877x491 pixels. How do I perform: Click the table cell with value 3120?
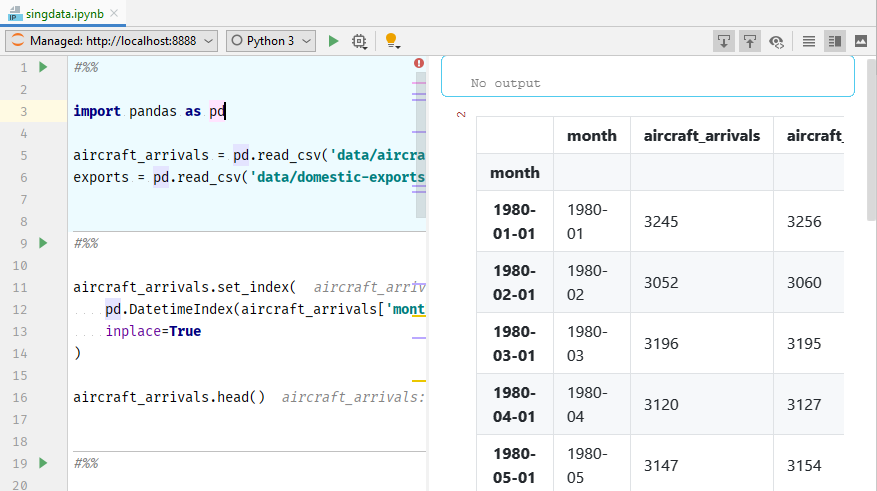(701, 404)
